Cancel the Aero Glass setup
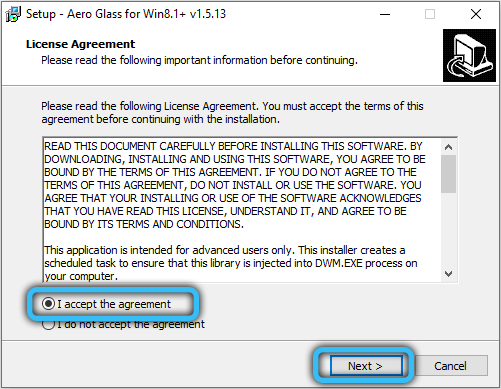 coord(450,366)
